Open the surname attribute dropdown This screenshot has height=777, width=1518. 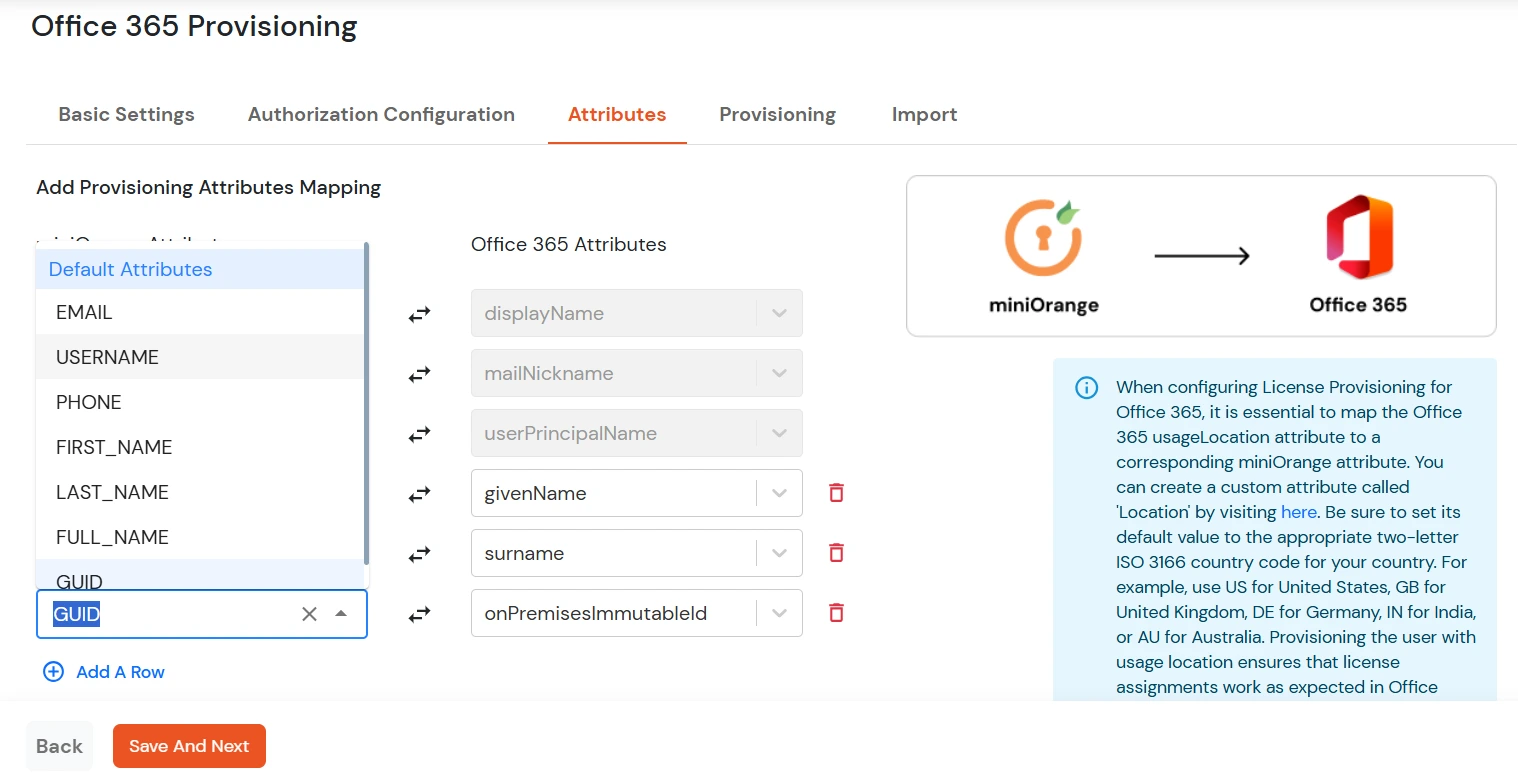point(779,552)
